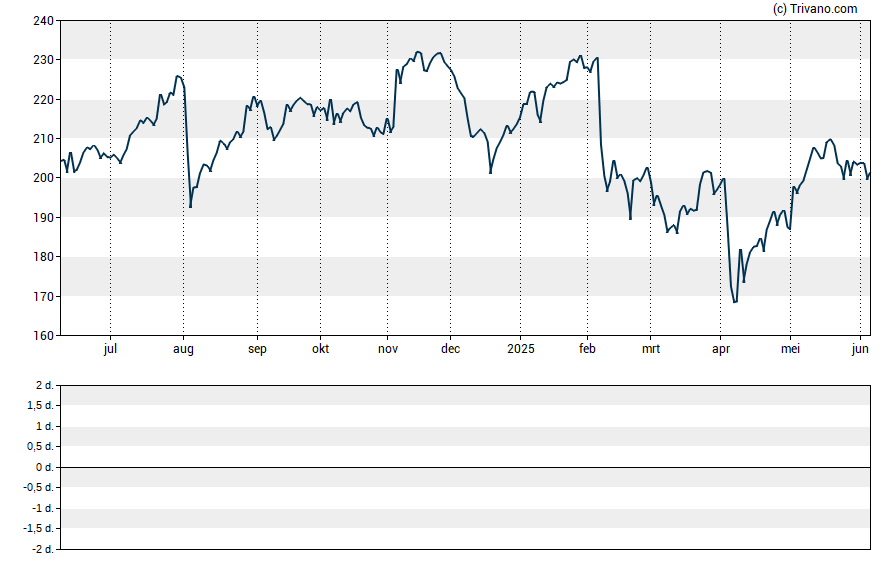Click the '1 d.' lower axis label
The width and height of the screenshot is (888, 565).
pyautogui.click(x=44, y=426)
